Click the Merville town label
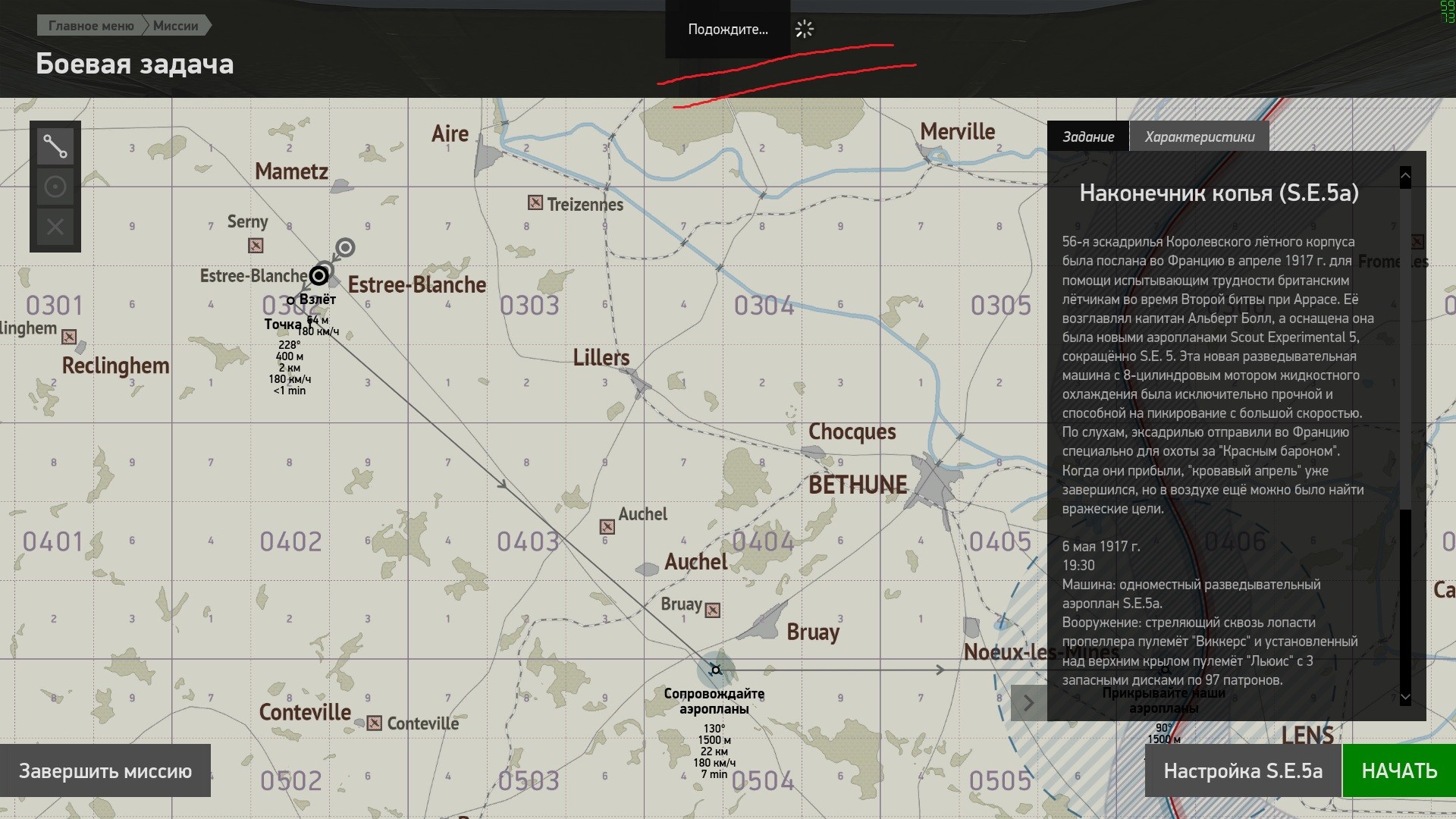1456x819 pixels. click(957, 131)
